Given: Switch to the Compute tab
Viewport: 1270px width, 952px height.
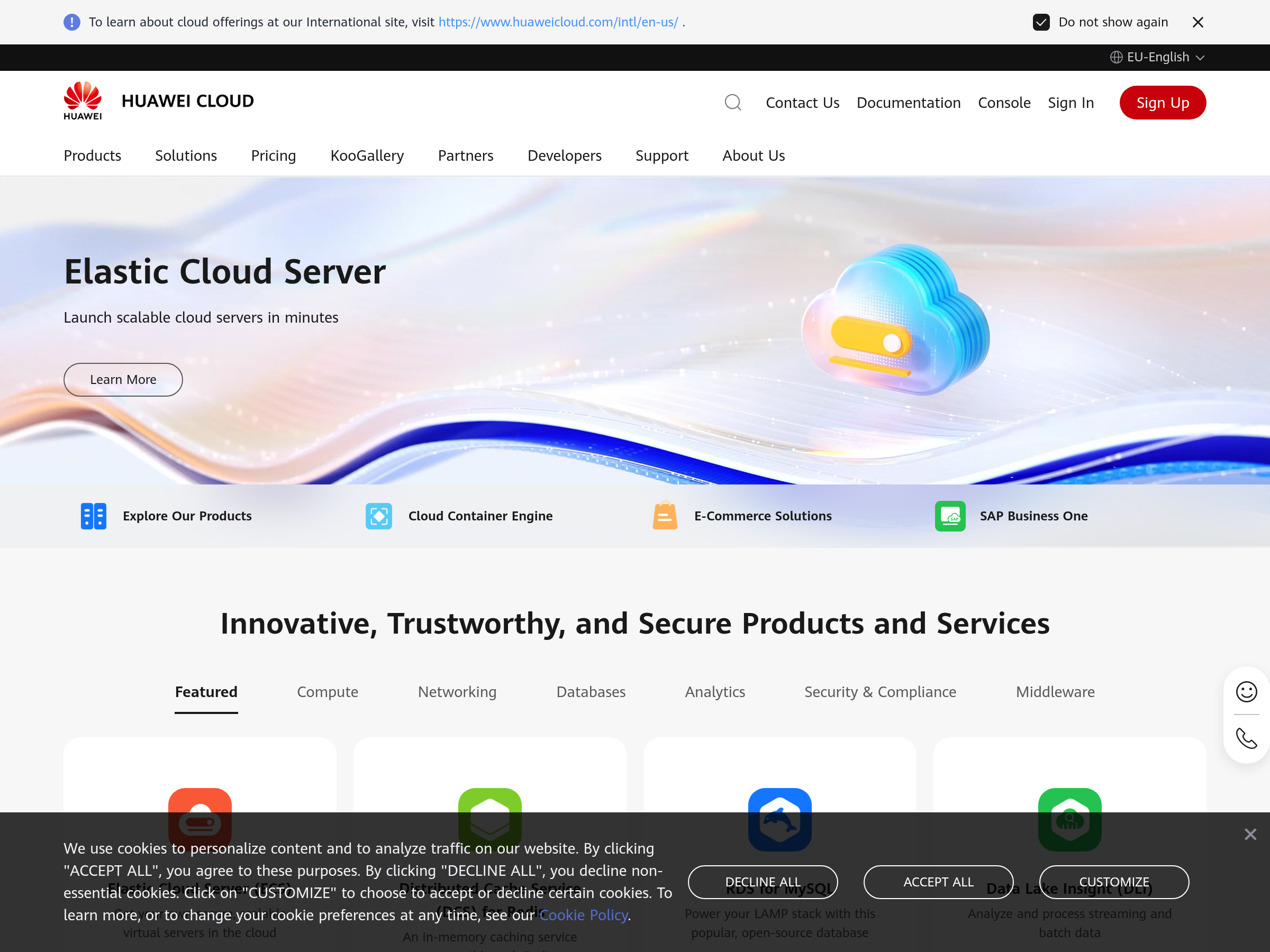Looking at the screenshot, I should [327, 692].
